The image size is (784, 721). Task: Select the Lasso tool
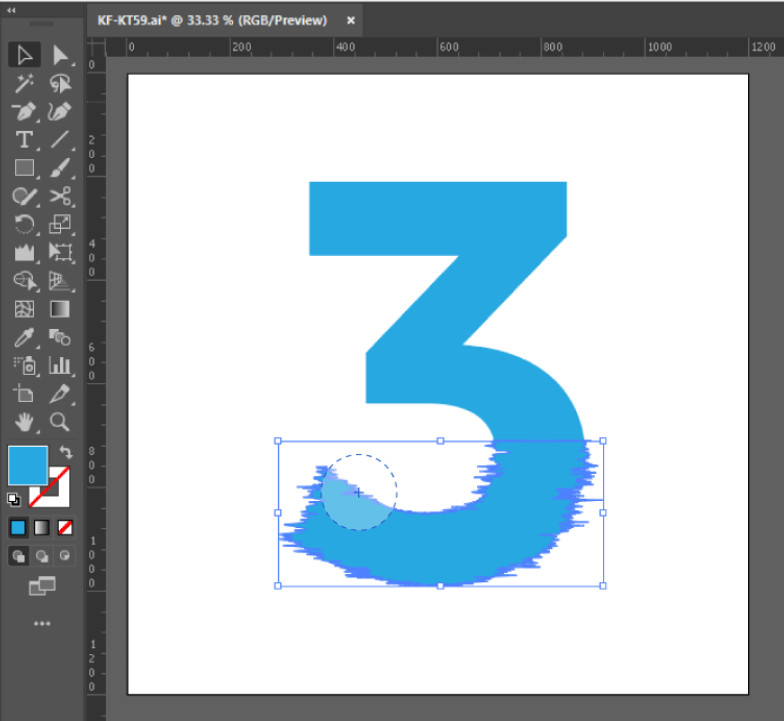pyautogui.click(x=60, y=84)
